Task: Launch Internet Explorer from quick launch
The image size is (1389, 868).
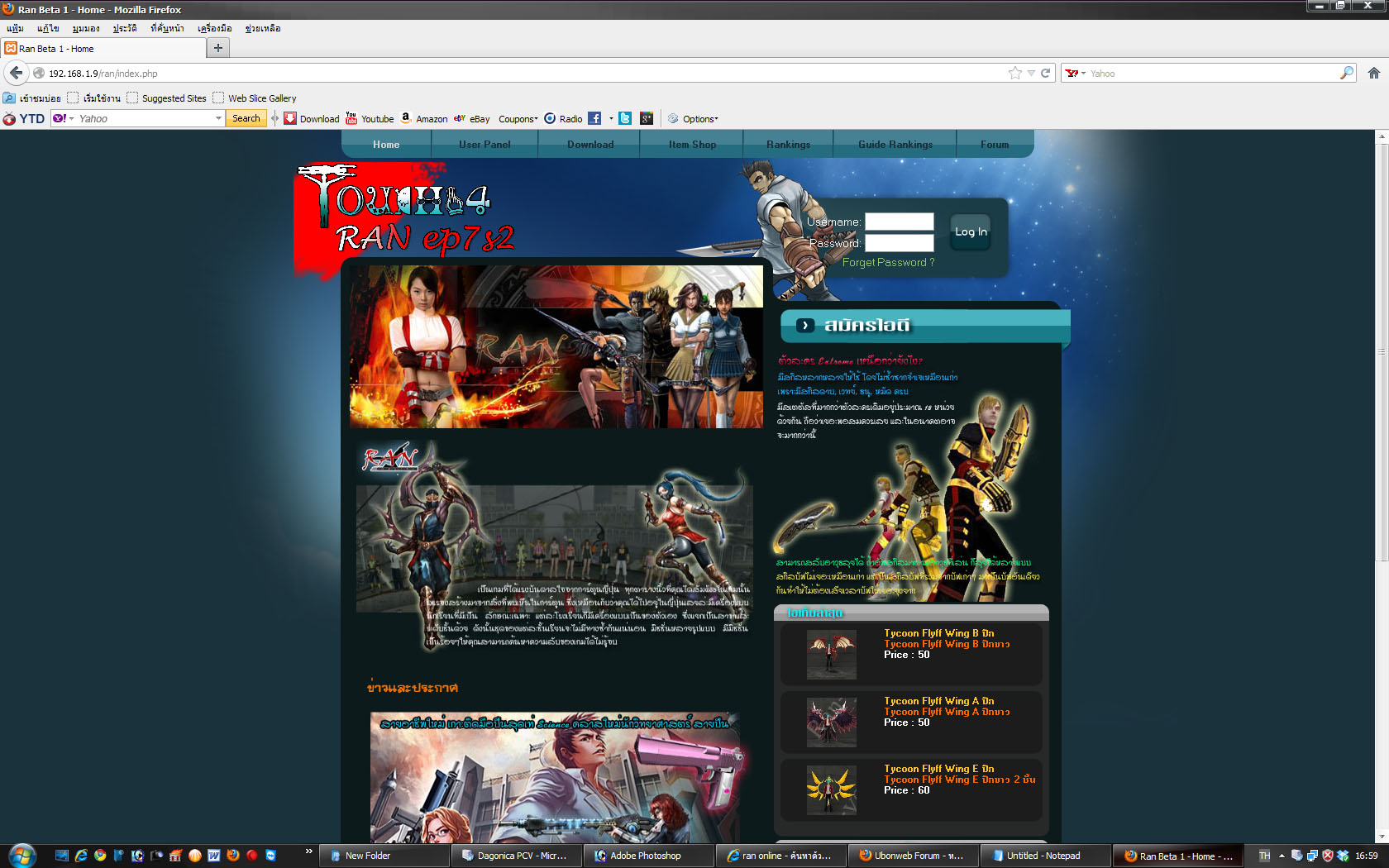Action: click(x=81, y=856)
